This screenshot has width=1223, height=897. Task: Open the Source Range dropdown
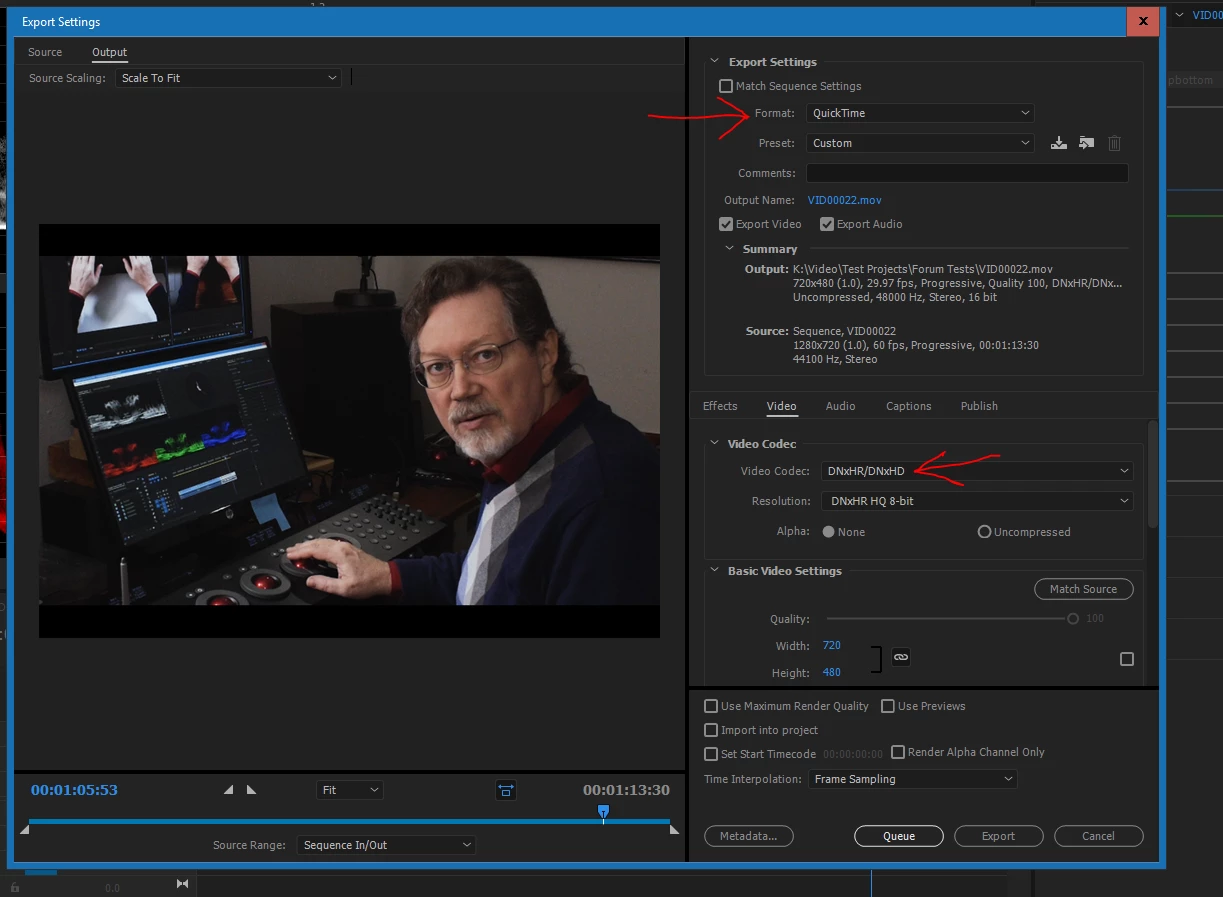[x=386, y=845]
